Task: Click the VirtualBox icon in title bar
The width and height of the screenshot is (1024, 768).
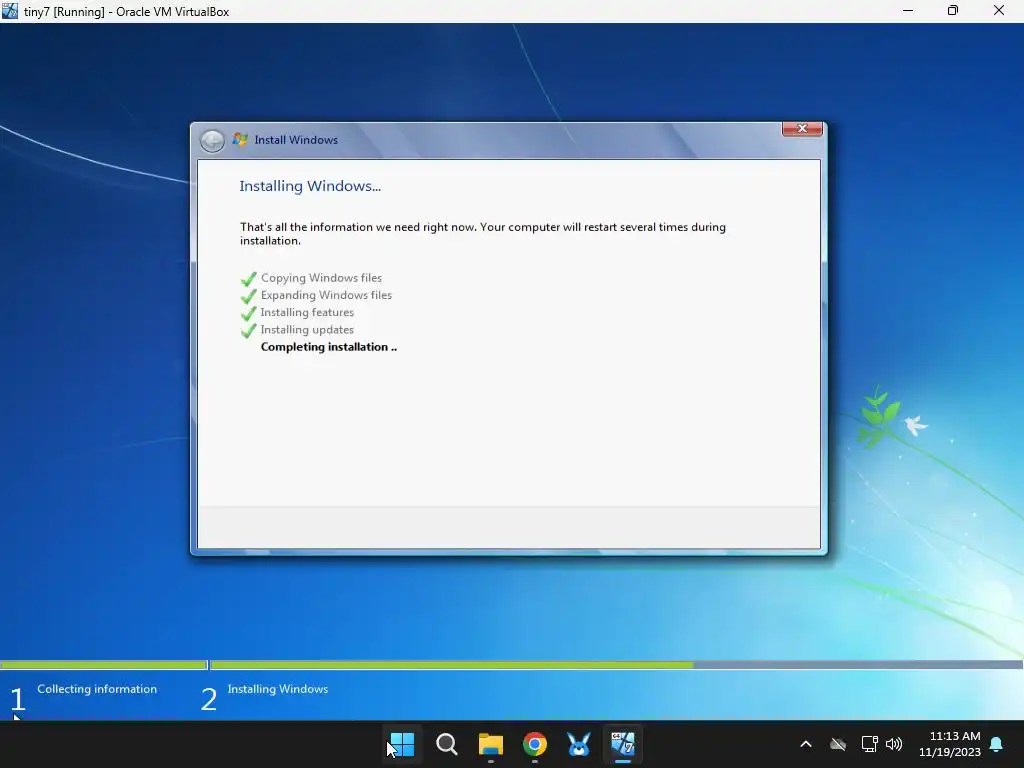Action: (10, 11)
